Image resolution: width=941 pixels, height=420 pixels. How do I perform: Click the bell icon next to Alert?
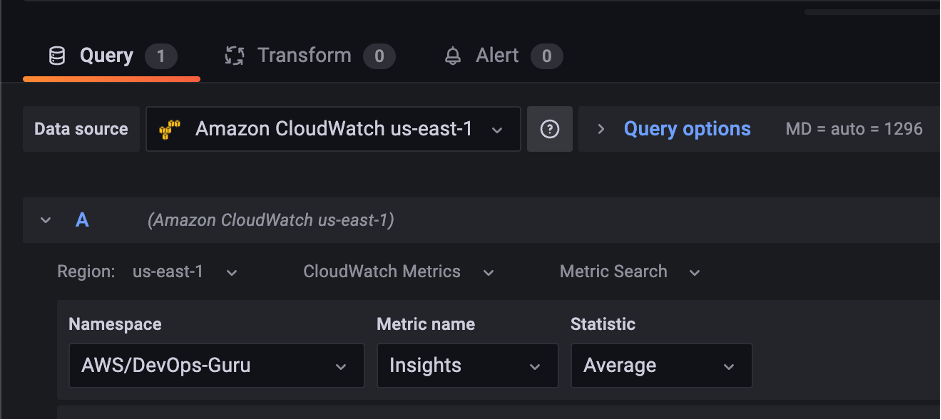coord(452,56)
